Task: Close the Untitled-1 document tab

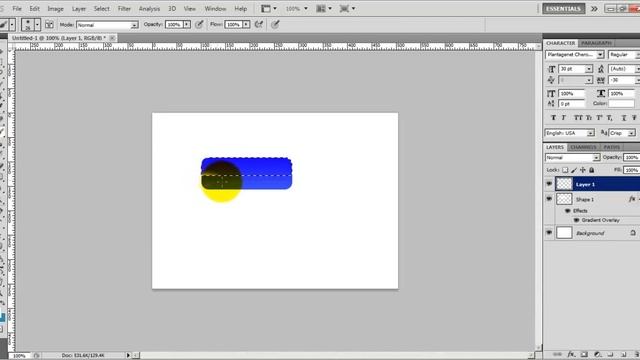Action: pyautogui.click(x=112, y=38)
